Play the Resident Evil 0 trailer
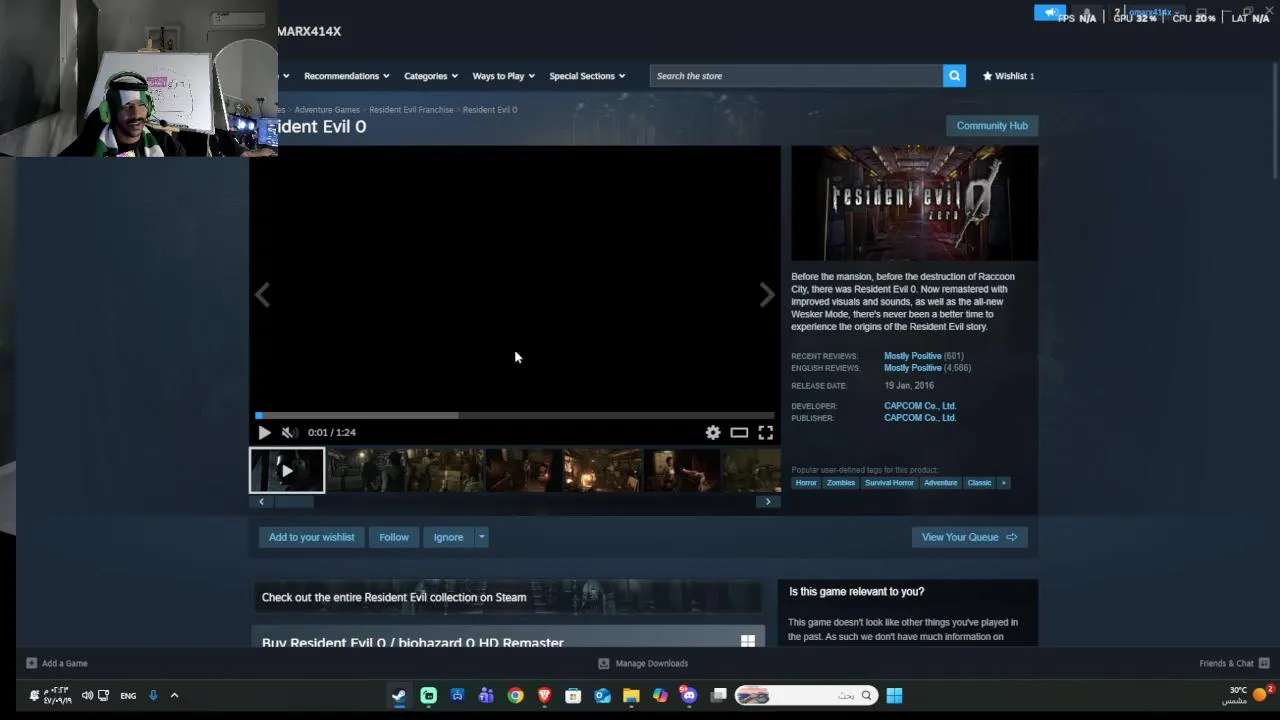 [x=264, y=432]
